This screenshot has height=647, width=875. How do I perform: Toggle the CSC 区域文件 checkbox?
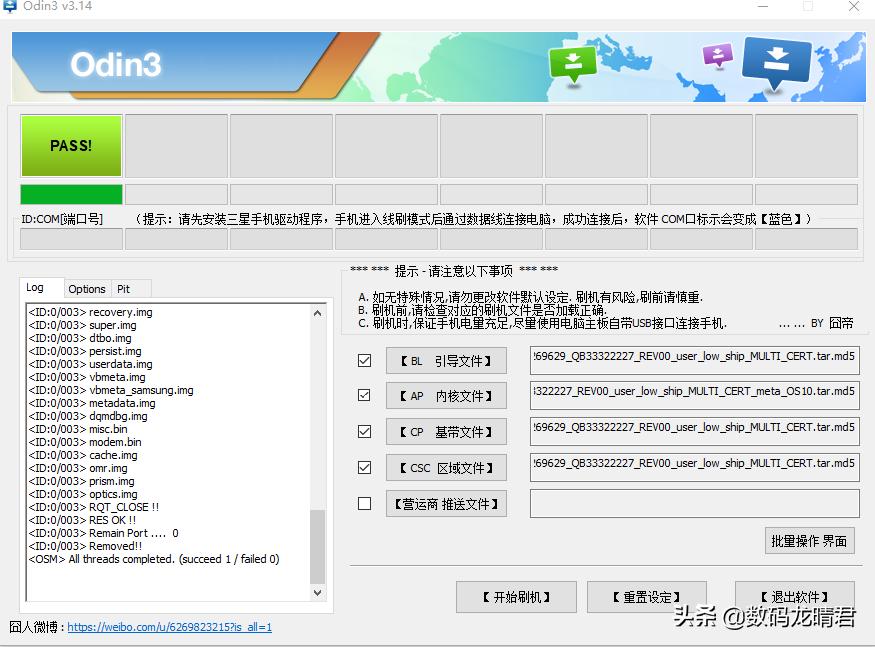(364, 467)
